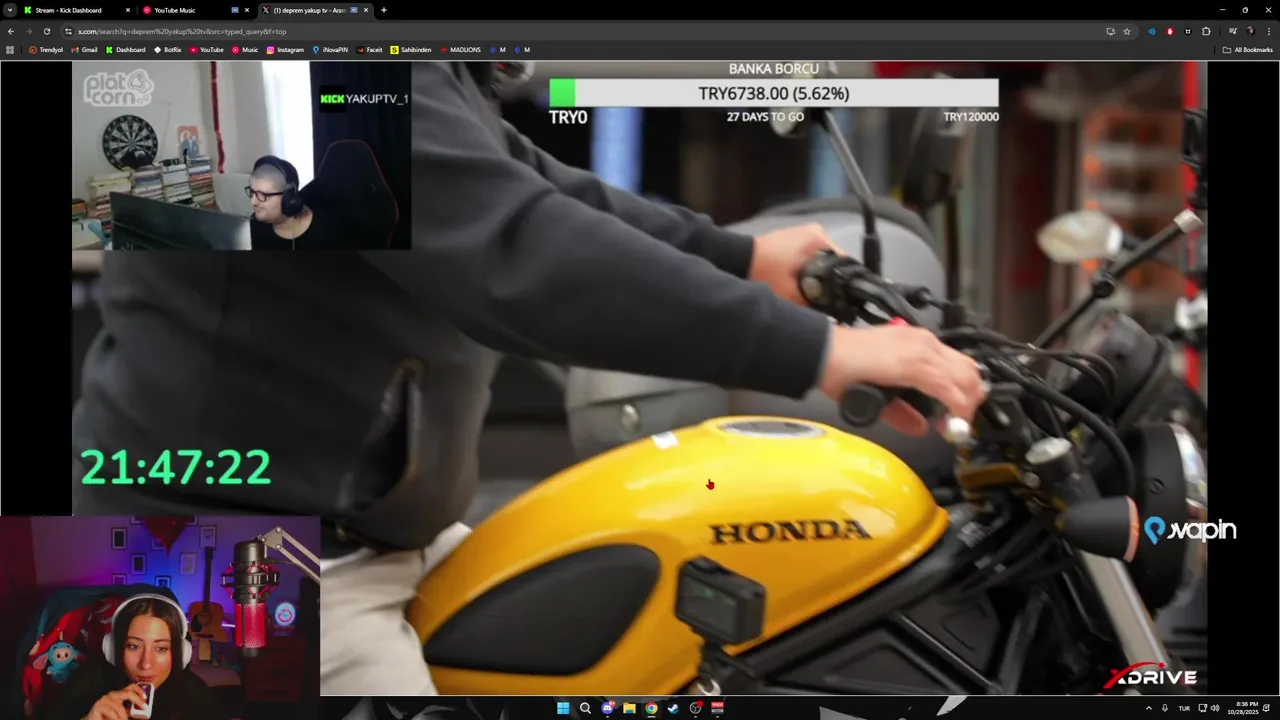Screen dimensions: 1280x720
Task: Open the Faceit bookmark
Action: tap(369, 49)
